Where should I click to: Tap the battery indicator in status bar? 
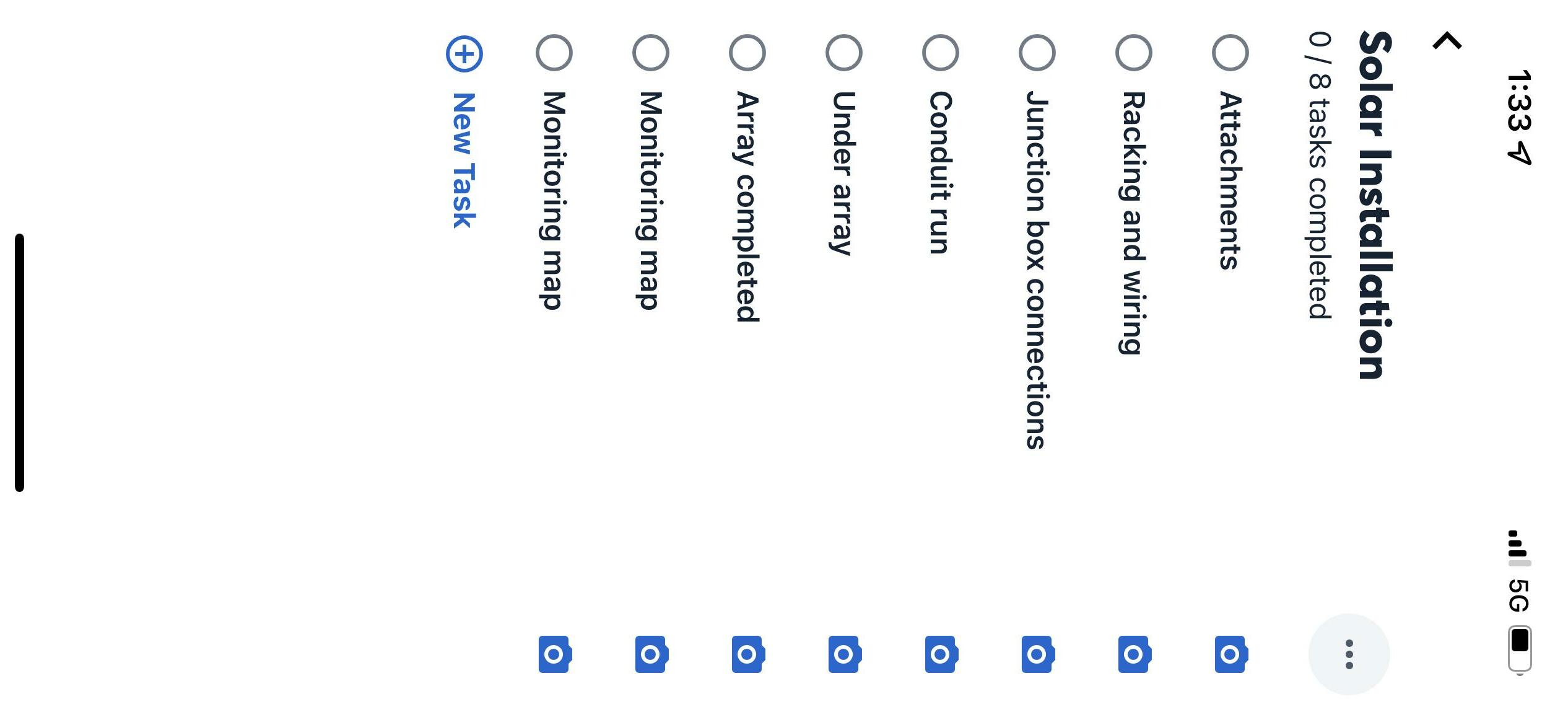tap(1520, 648)
